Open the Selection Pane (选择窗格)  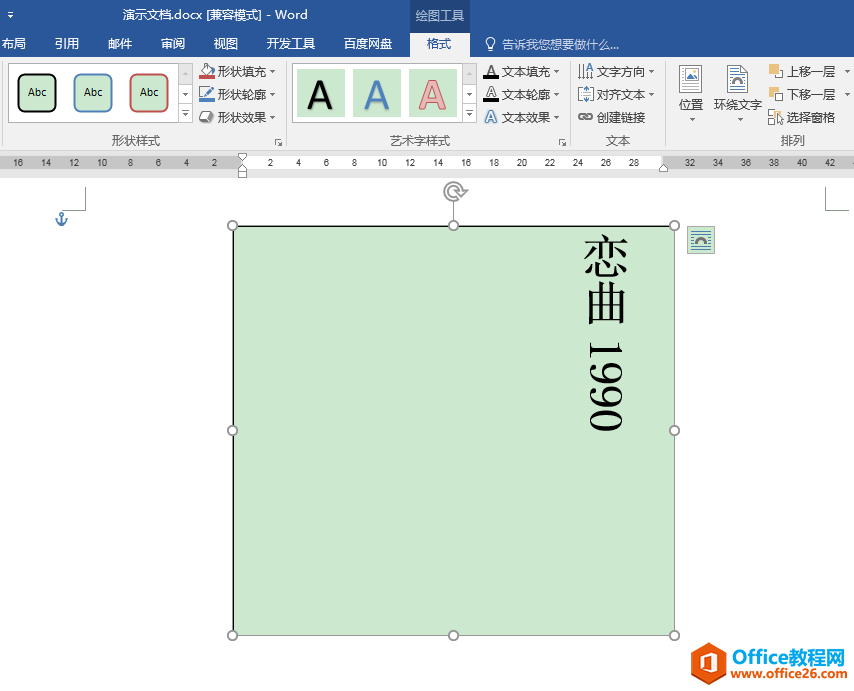point(802,117)
